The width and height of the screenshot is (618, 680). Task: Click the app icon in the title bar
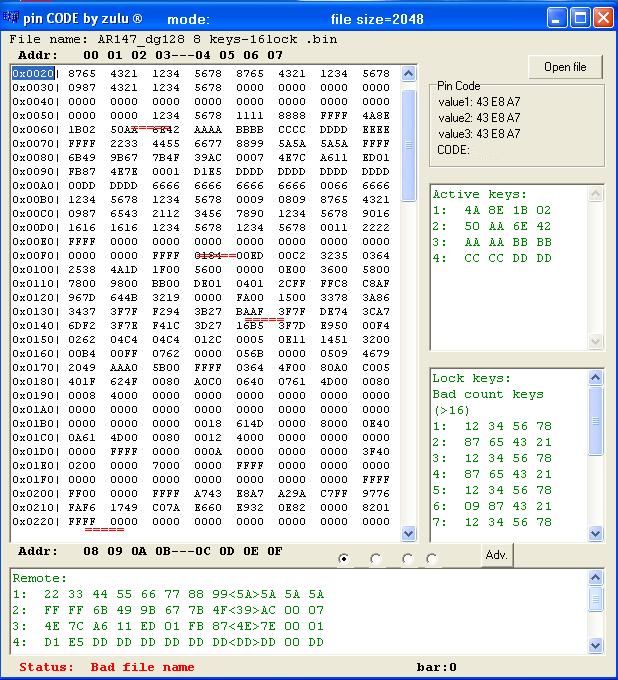pos(12,18)
